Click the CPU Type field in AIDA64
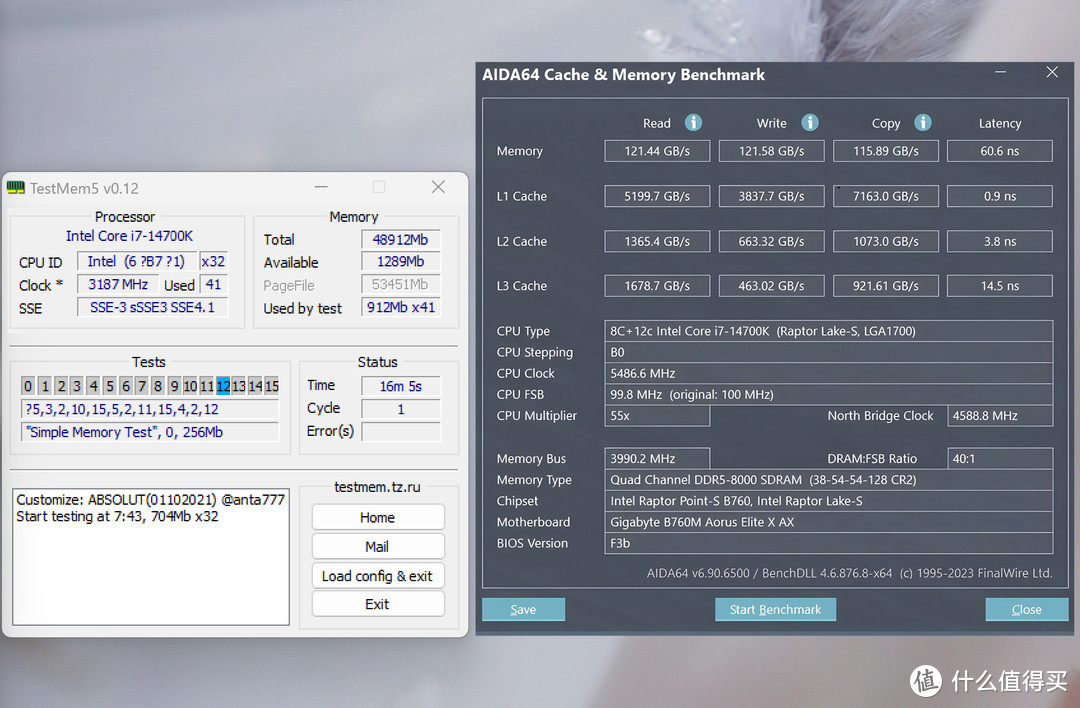 pyautogui.click(x=829, y=331)
